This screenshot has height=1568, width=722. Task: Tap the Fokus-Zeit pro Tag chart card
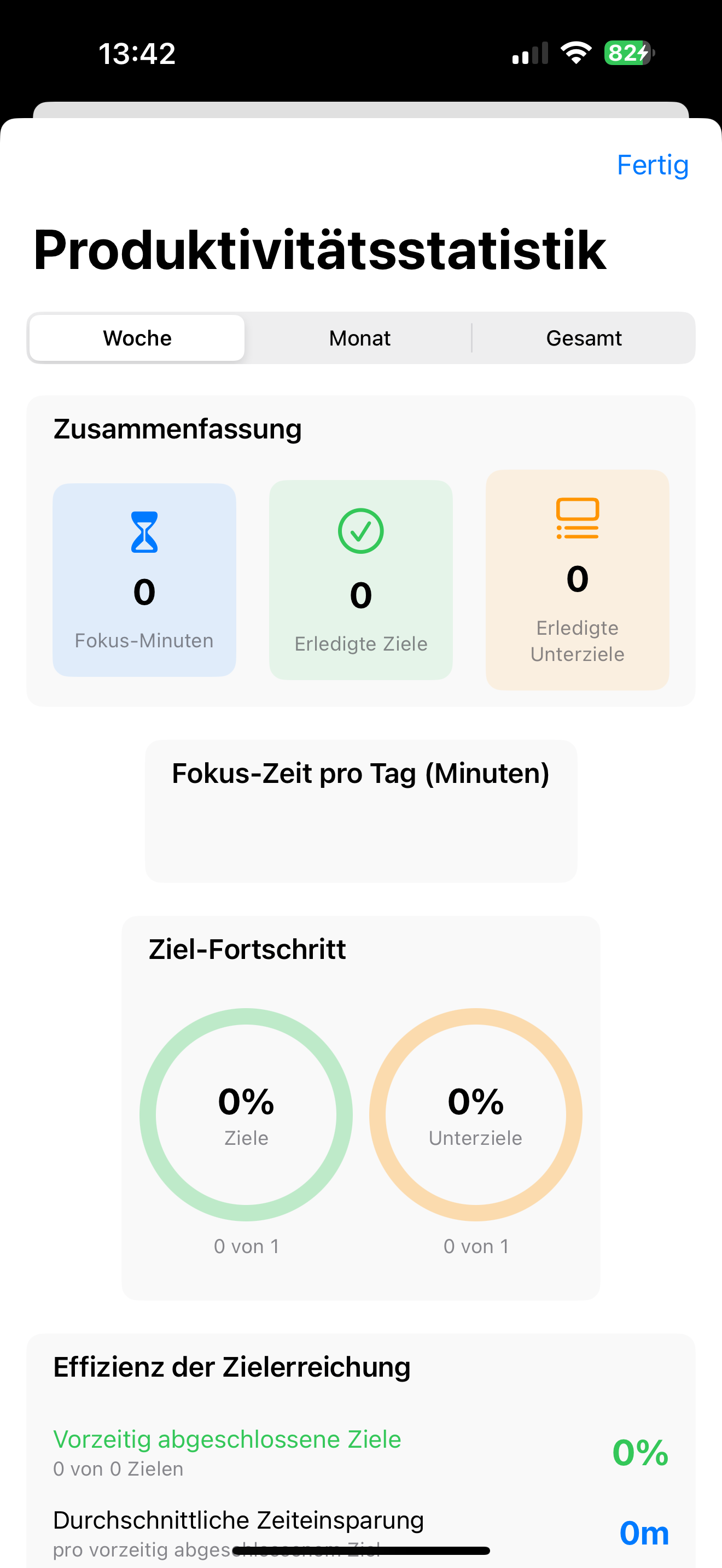(360, 811)
